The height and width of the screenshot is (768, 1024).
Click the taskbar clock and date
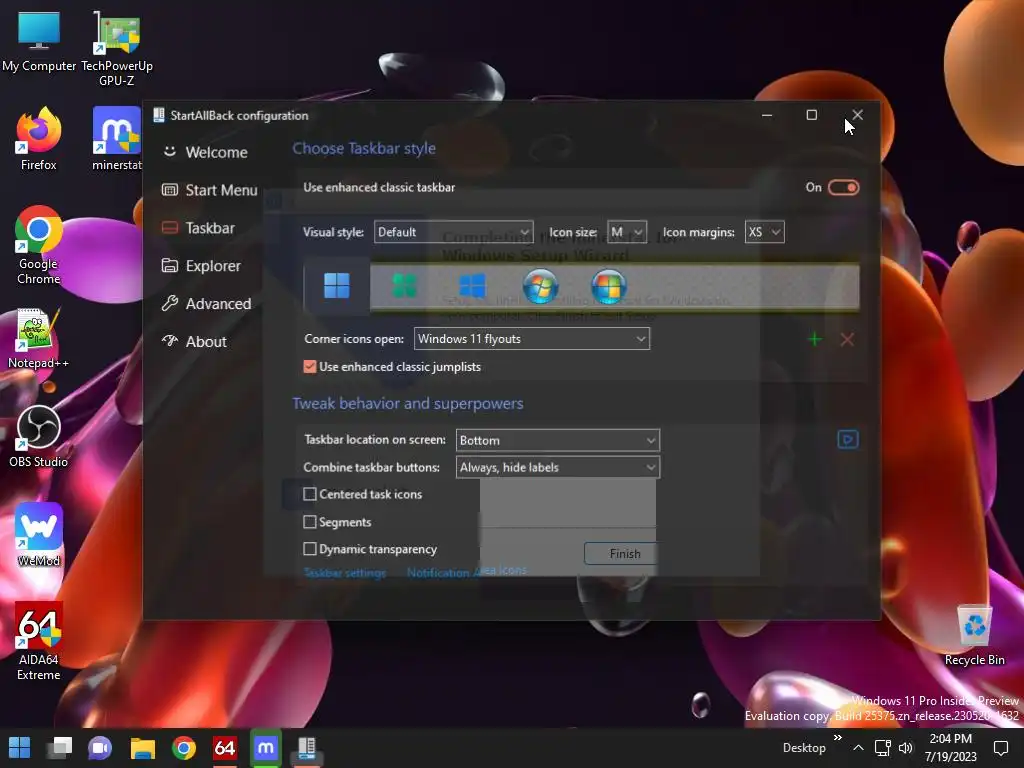950,748
